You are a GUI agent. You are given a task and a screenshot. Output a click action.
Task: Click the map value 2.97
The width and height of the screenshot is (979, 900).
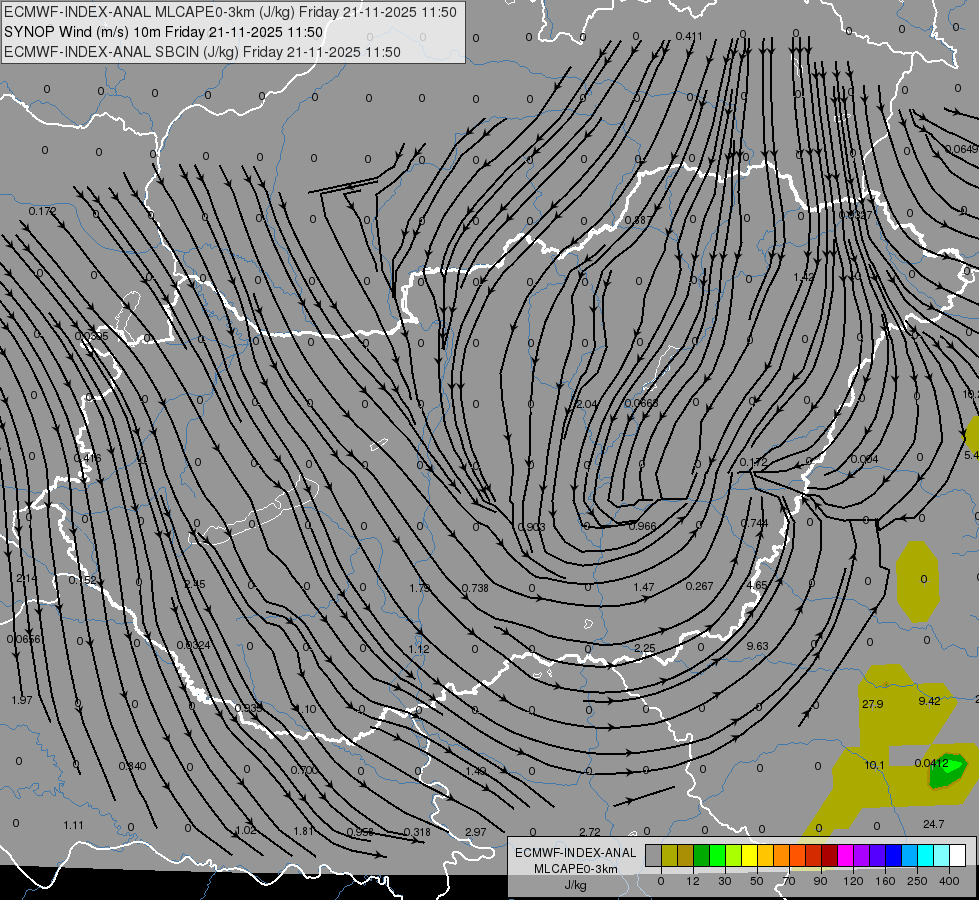click(x=476, y=832)
